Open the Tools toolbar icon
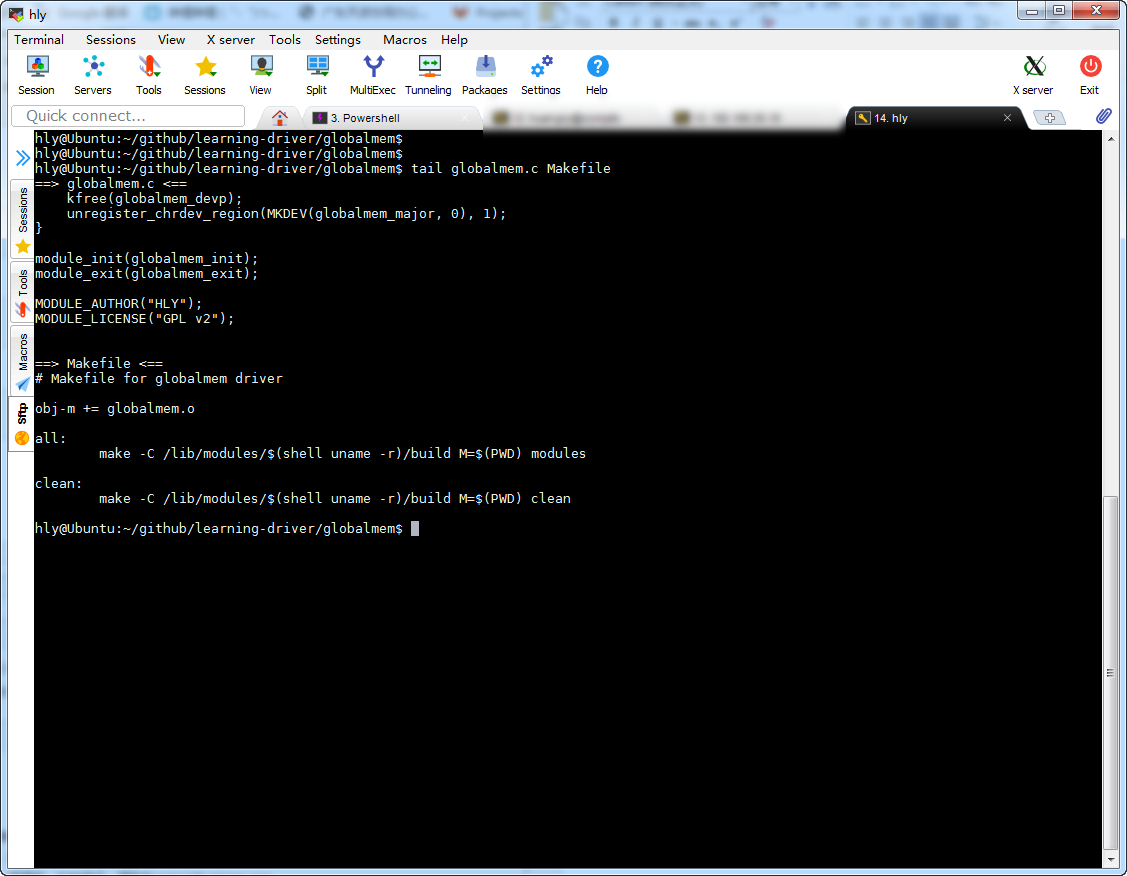1127x876 pixels. pos(149,75)
